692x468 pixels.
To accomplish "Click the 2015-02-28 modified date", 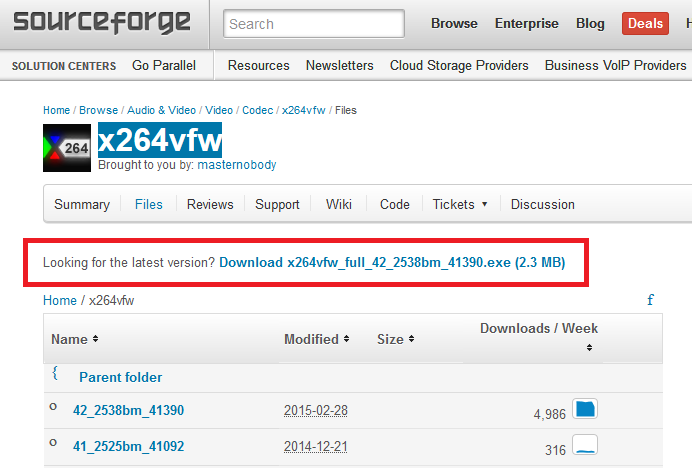I will [x=316, y=410].
